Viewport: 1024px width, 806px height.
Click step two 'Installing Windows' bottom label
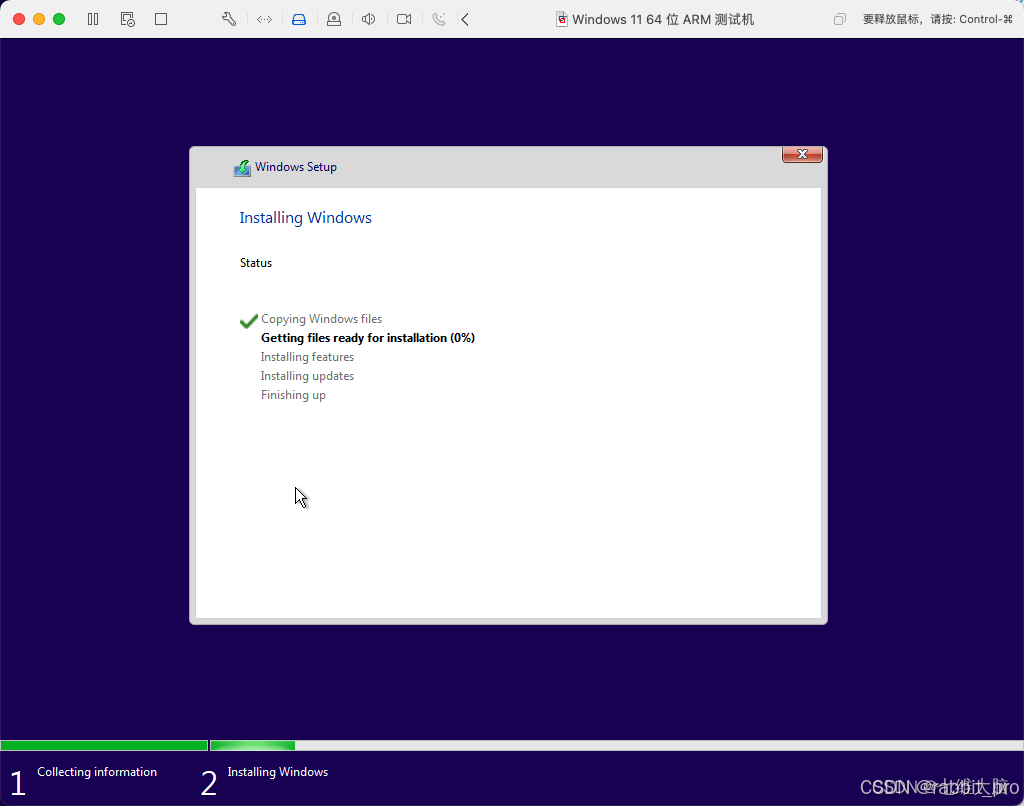278,771
